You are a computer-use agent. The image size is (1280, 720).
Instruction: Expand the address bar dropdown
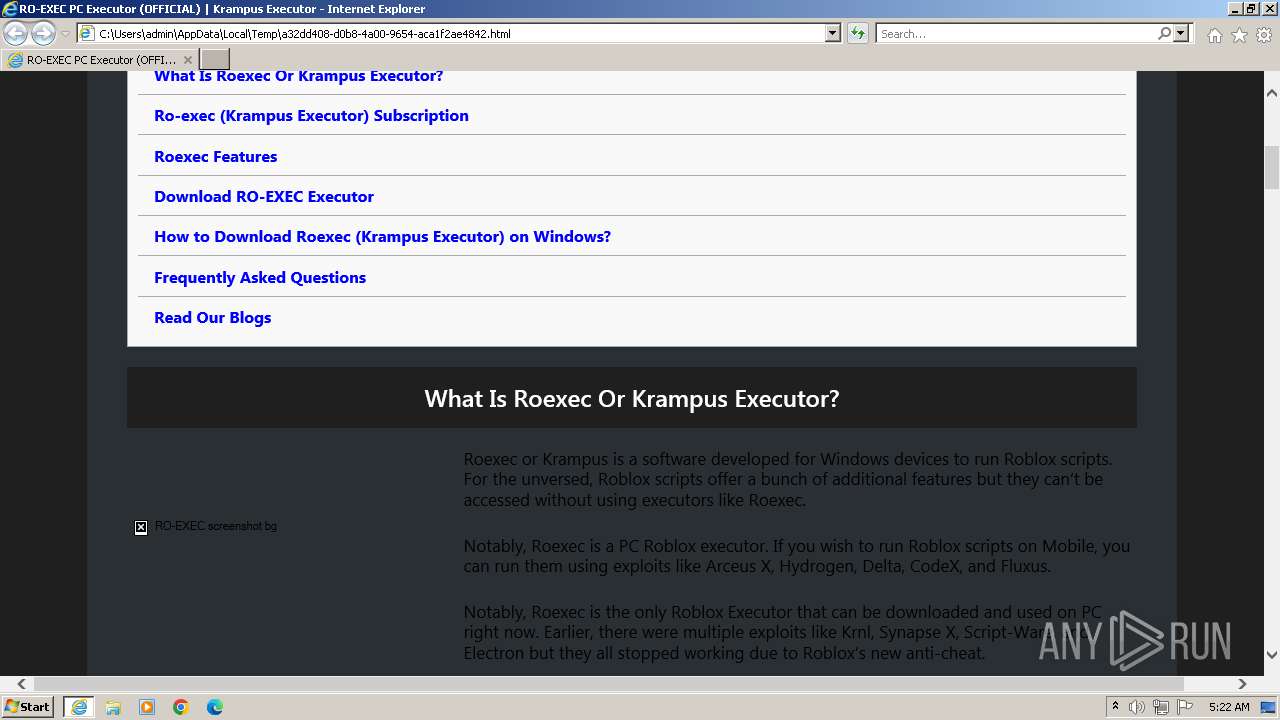pyautogui.click(x=833, y=33)
